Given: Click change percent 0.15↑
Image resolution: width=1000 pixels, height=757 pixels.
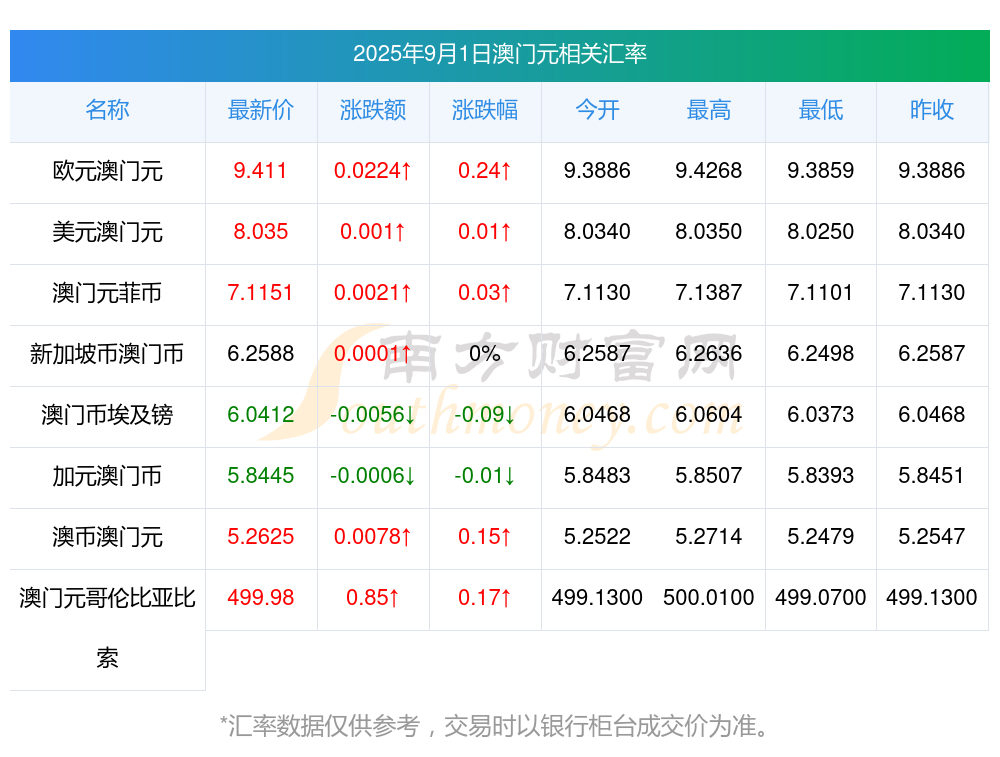Looking at the screenshot, I should (x=485, y=536).
